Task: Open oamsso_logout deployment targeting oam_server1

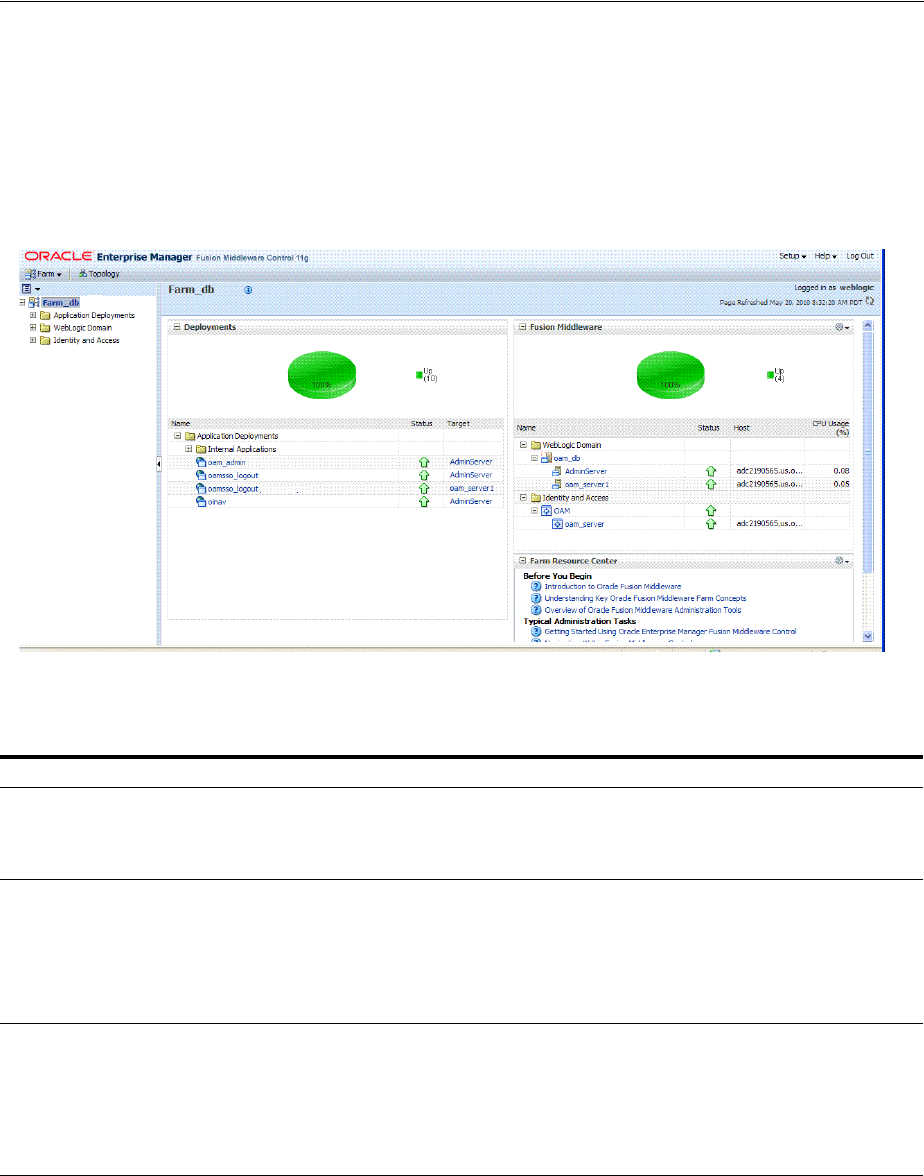Action: click(233, 489)
